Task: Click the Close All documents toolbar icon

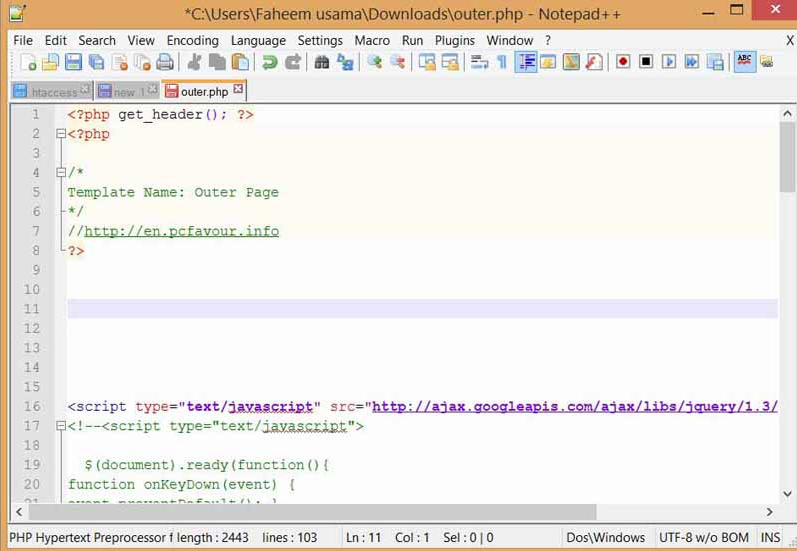Action: click(142, 62)
